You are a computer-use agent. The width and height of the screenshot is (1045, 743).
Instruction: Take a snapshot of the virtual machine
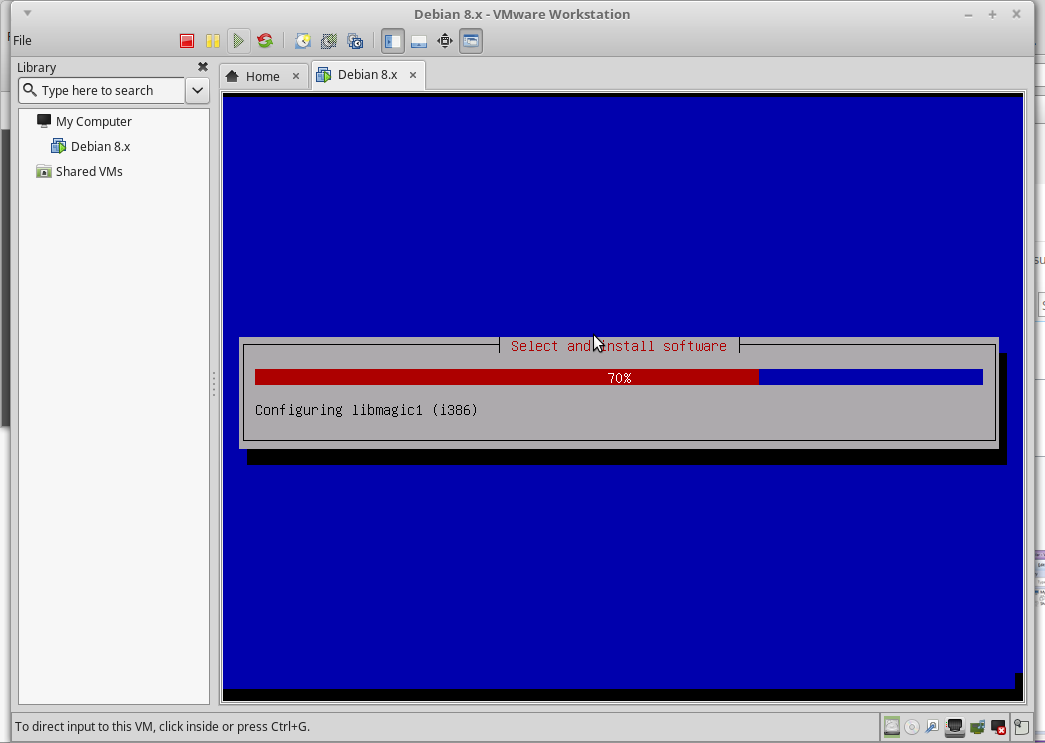302,40
